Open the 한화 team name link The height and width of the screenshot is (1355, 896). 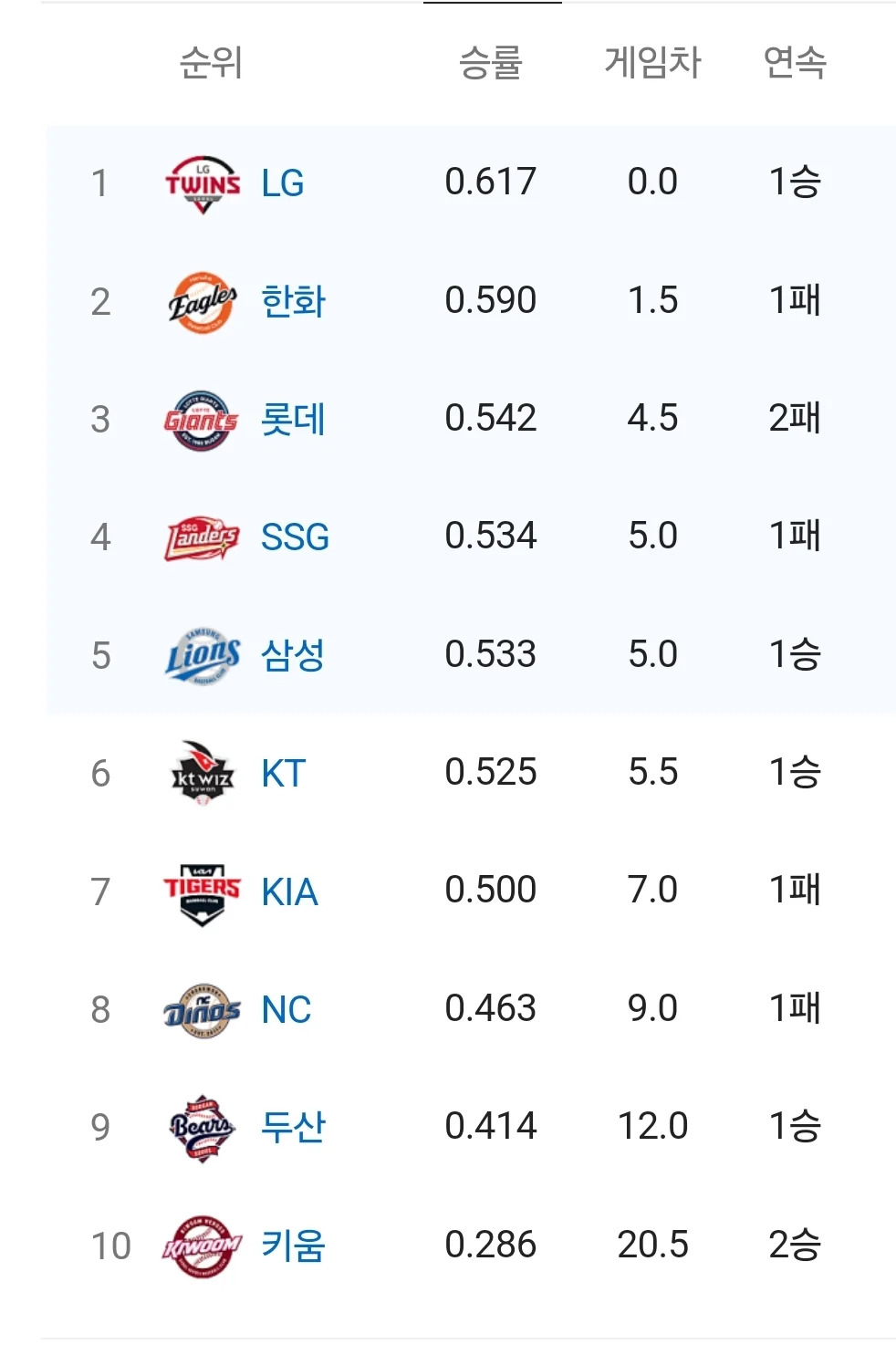point(293,302)
